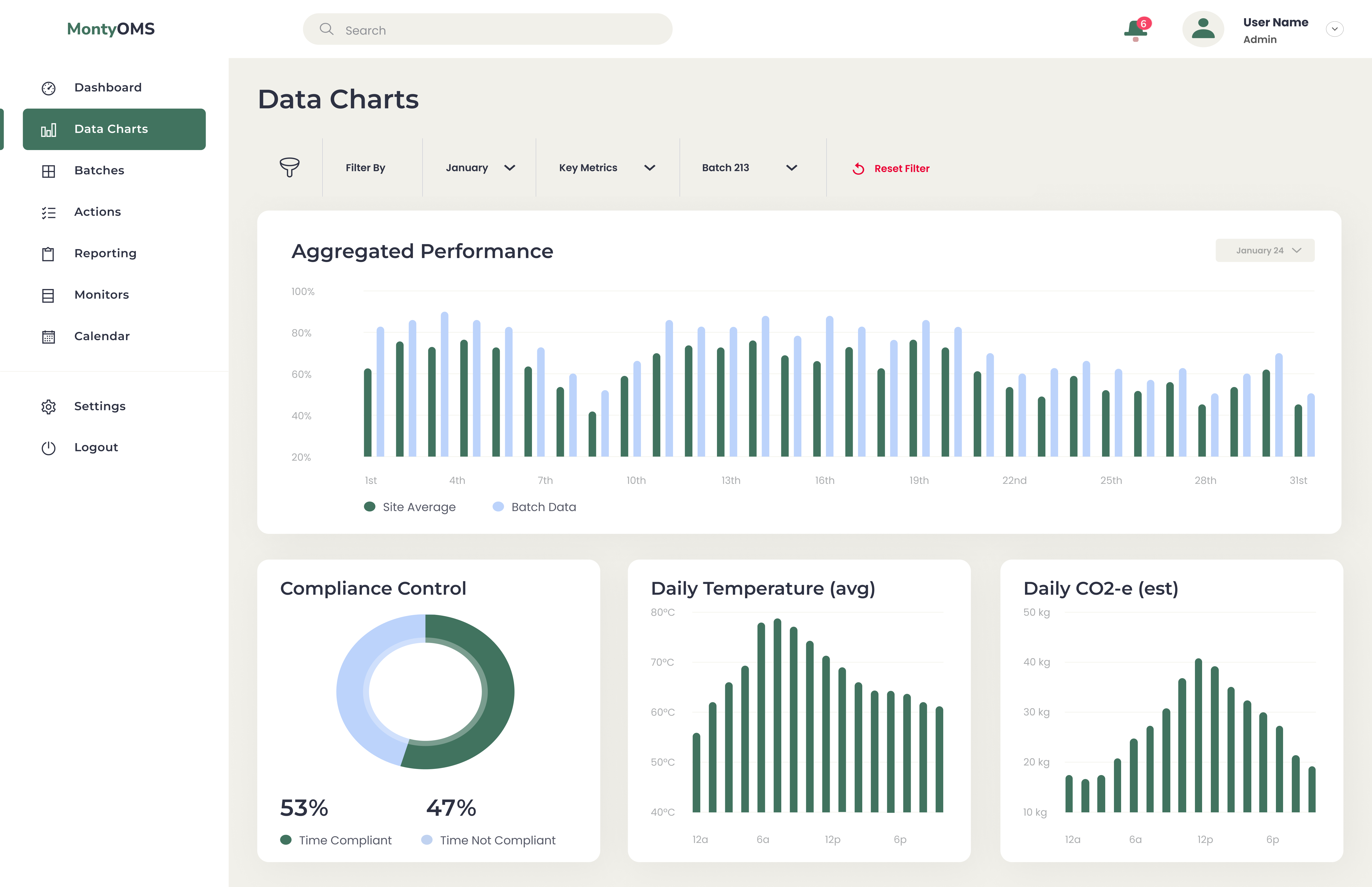Click the Batch Data legend label
The image size is (1372, 887).
click(x=544, y=507)
